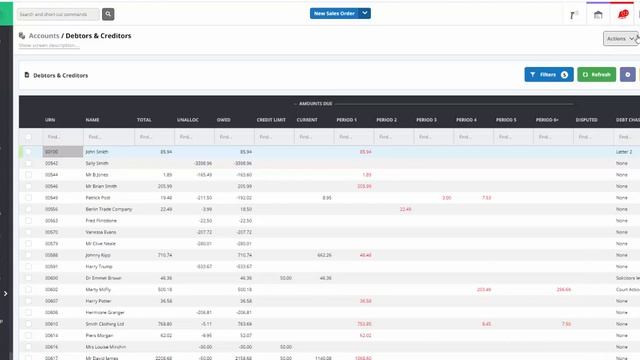This screenshot has height=360, width=640.
Task: Click the magnifier search button
Action: [108, 14]
